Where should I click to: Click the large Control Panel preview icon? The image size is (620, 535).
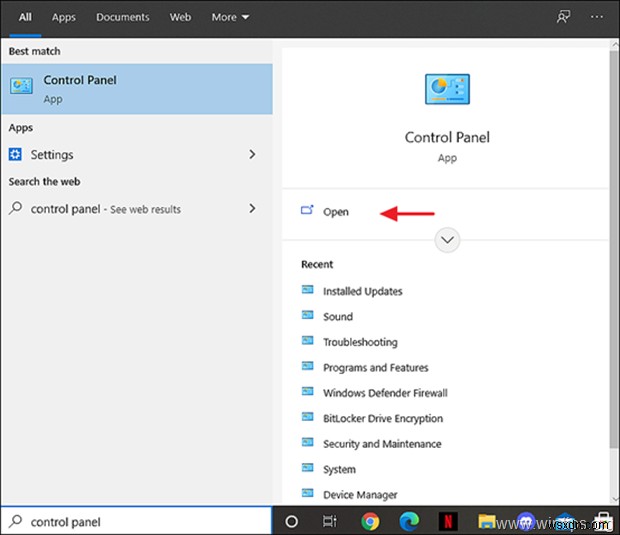447,89
